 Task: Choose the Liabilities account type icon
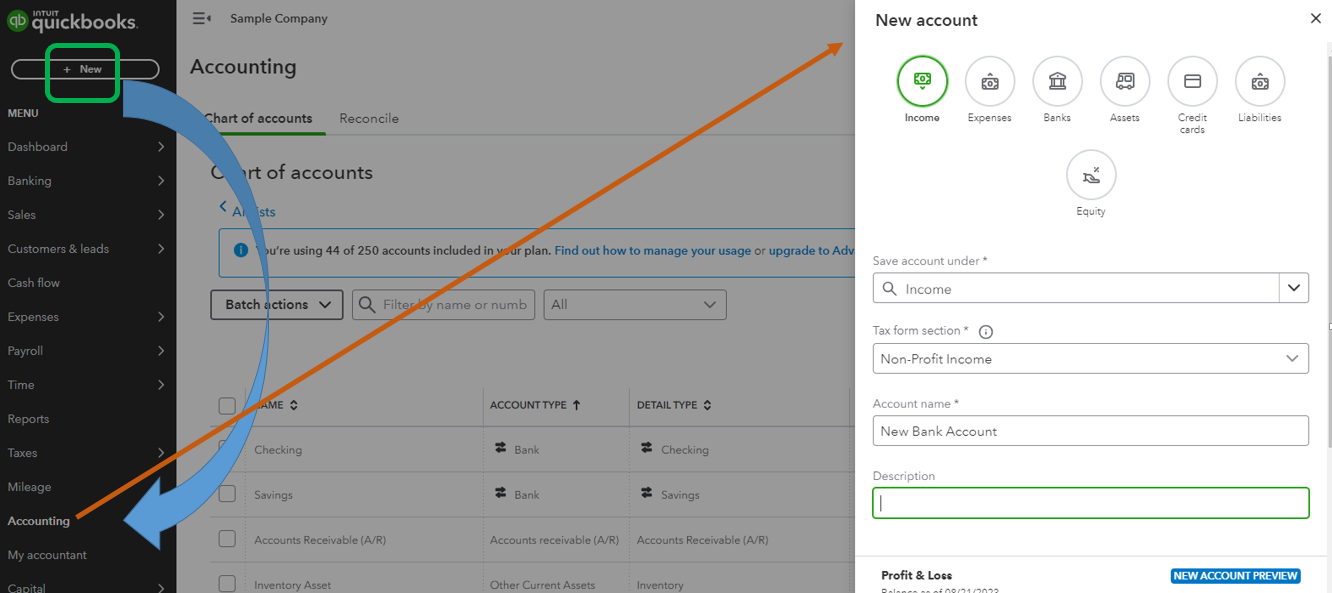(1260, 81)
